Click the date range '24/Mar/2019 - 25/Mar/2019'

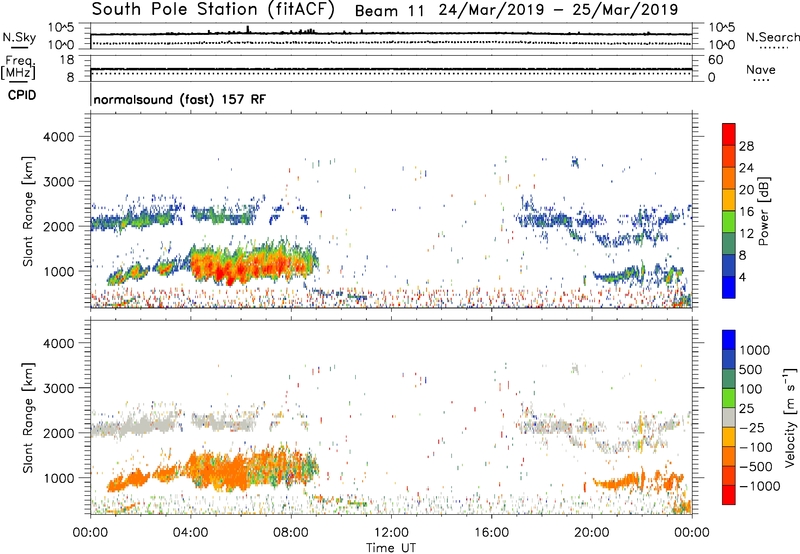coord(558,10)
